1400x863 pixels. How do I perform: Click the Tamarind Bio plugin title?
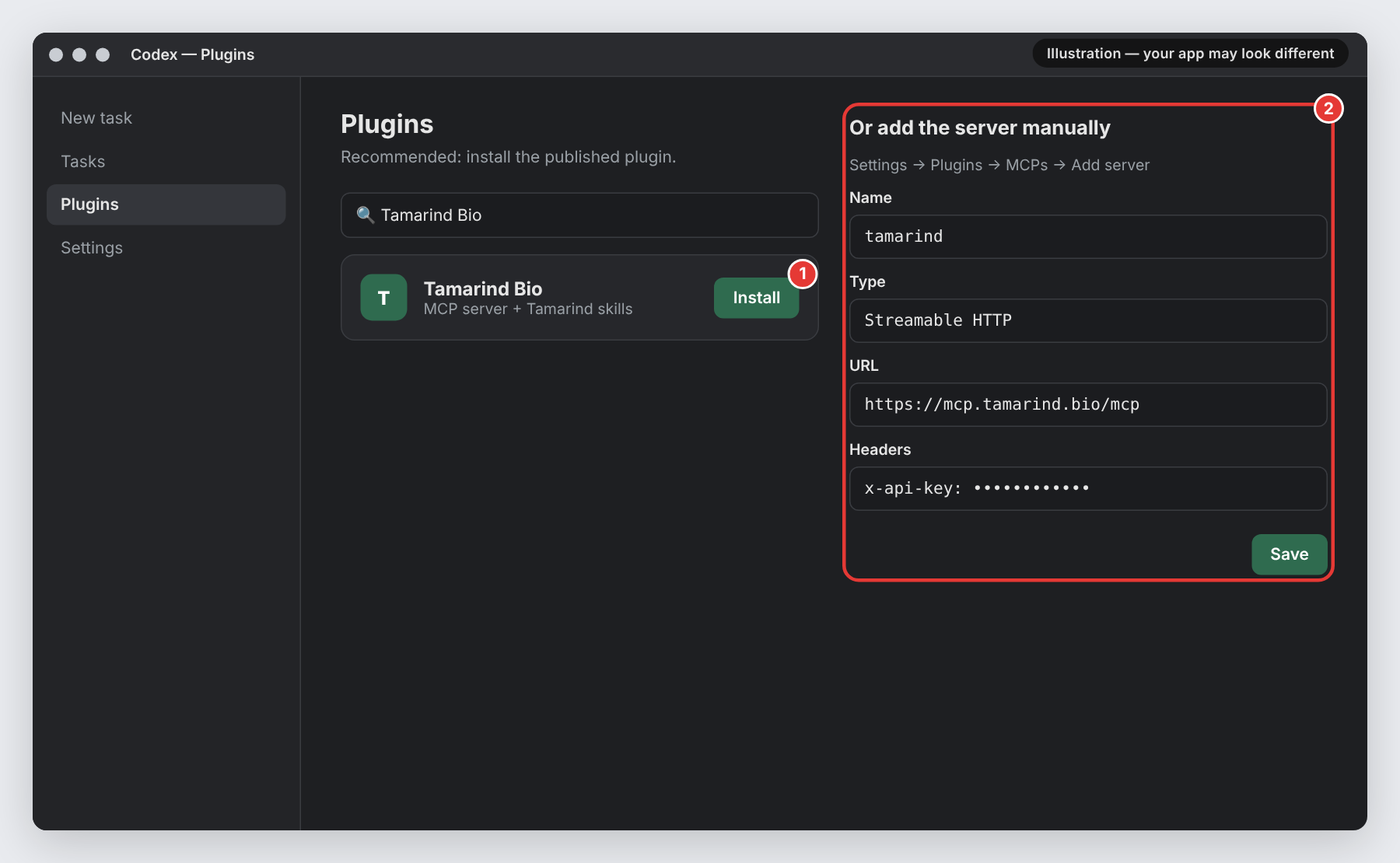tap(483, 288)
